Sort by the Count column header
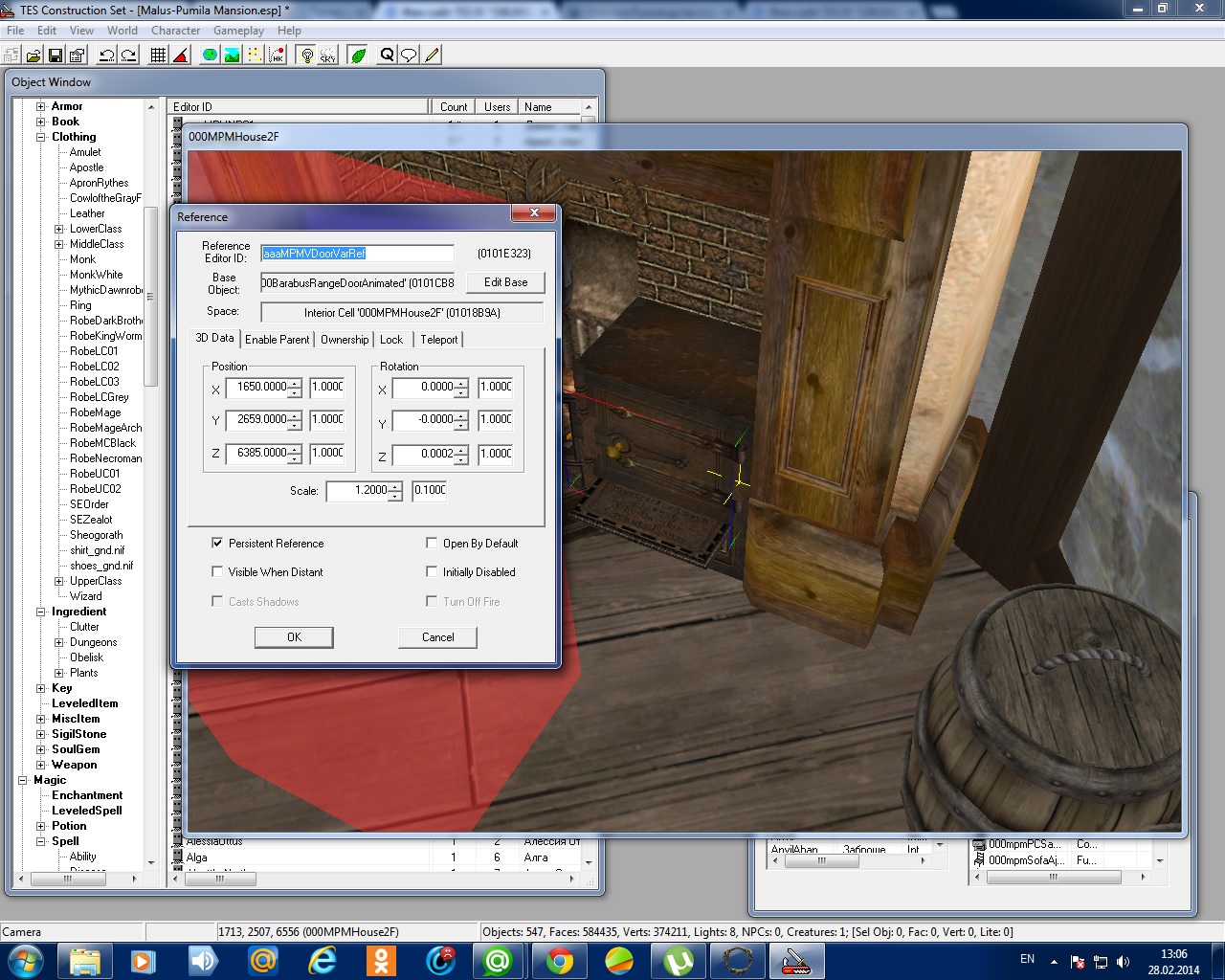 pyautogui.click(x=454, y=107)
